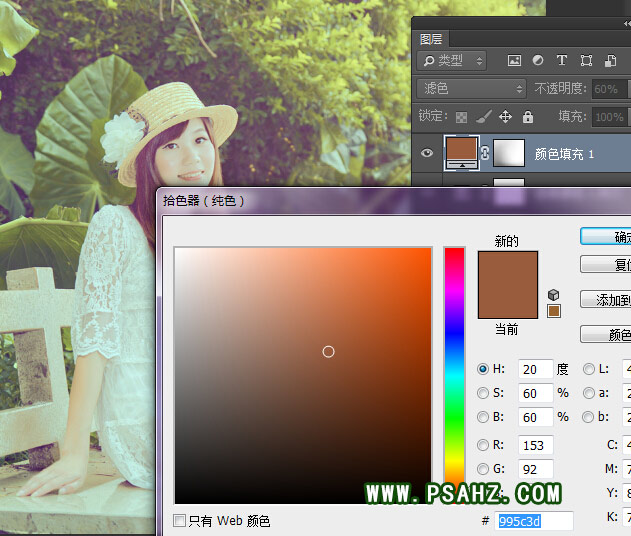This screenshot has width=631, height=536.
Task: Click the 确定 confirm button
Action: point(606,236)
